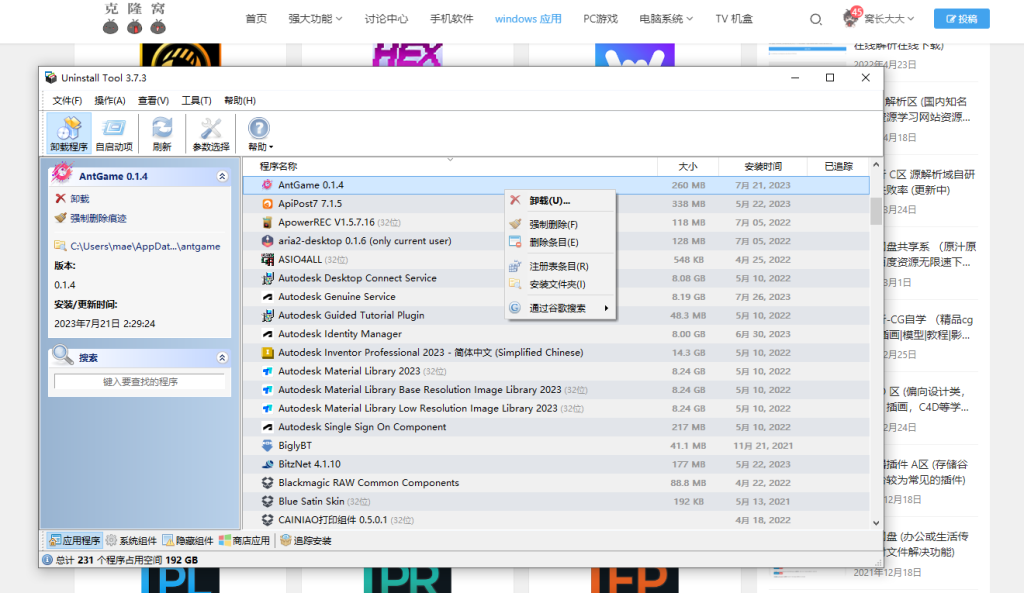Open the Uninstall Programs toolbar view
Viewport: 1024px width, 593px height.
[x=69, y=133]
